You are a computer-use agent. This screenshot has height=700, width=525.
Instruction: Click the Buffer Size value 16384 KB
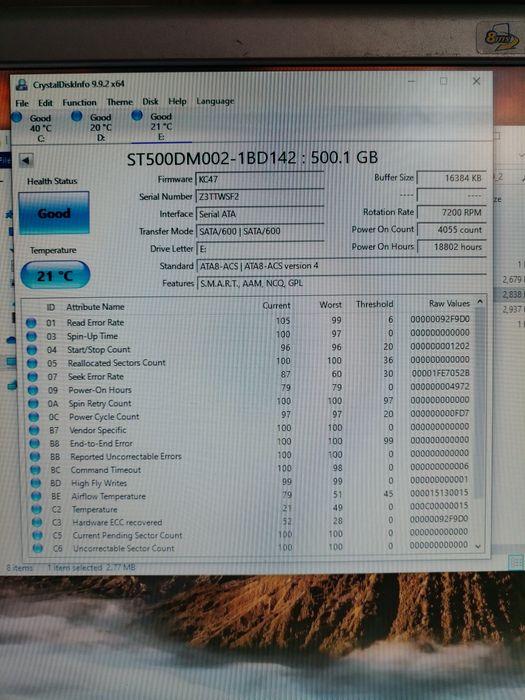click(x=451, y=178)
